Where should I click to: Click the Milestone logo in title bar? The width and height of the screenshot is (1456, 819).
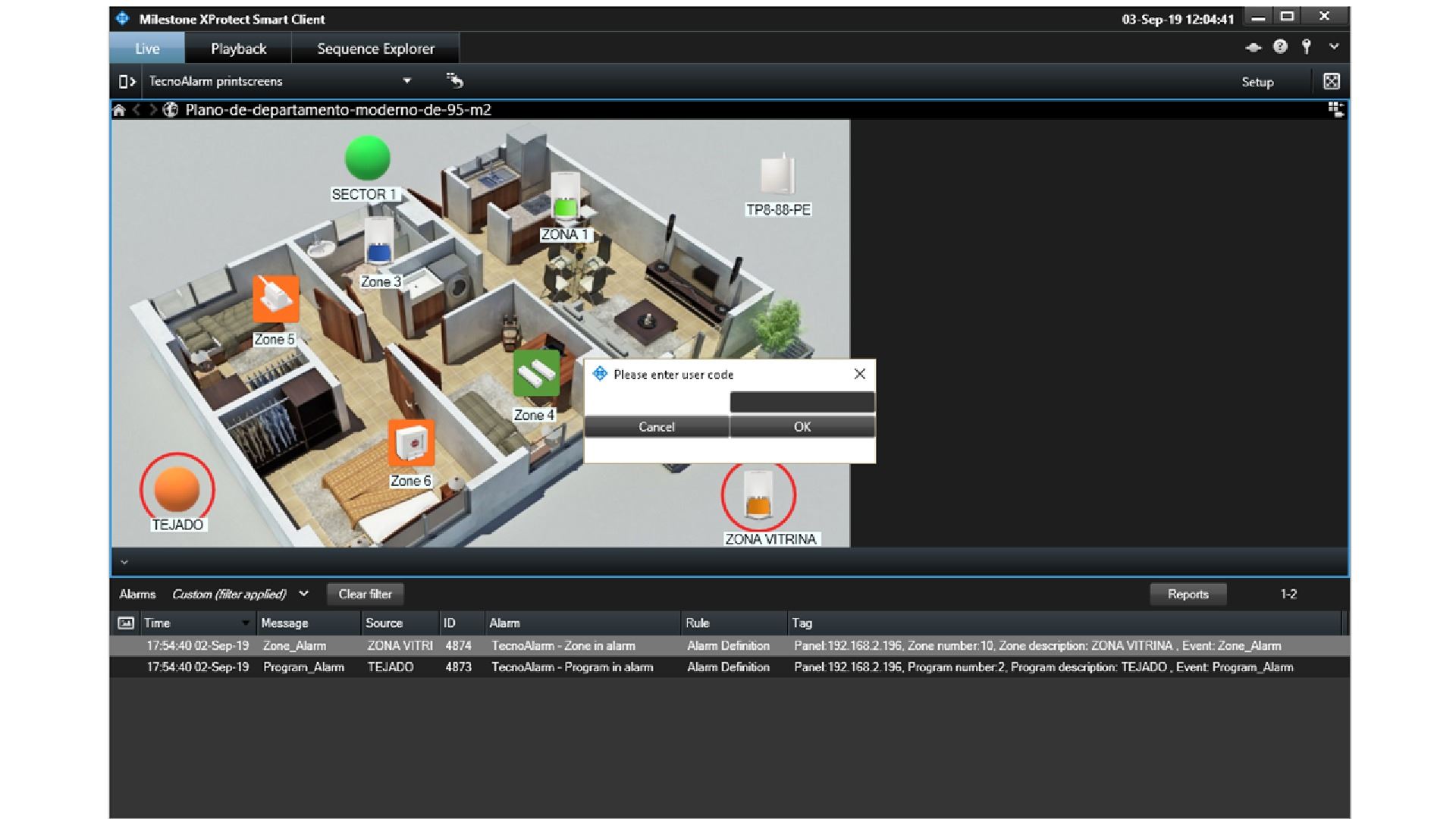click(x=123, y=19)
